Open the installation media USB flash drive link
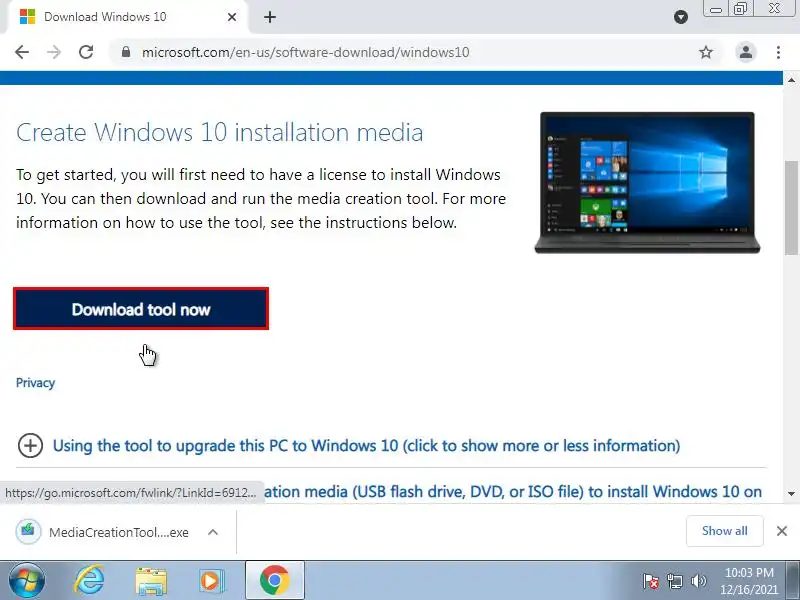Screen dimensions: 800x600 513,492
